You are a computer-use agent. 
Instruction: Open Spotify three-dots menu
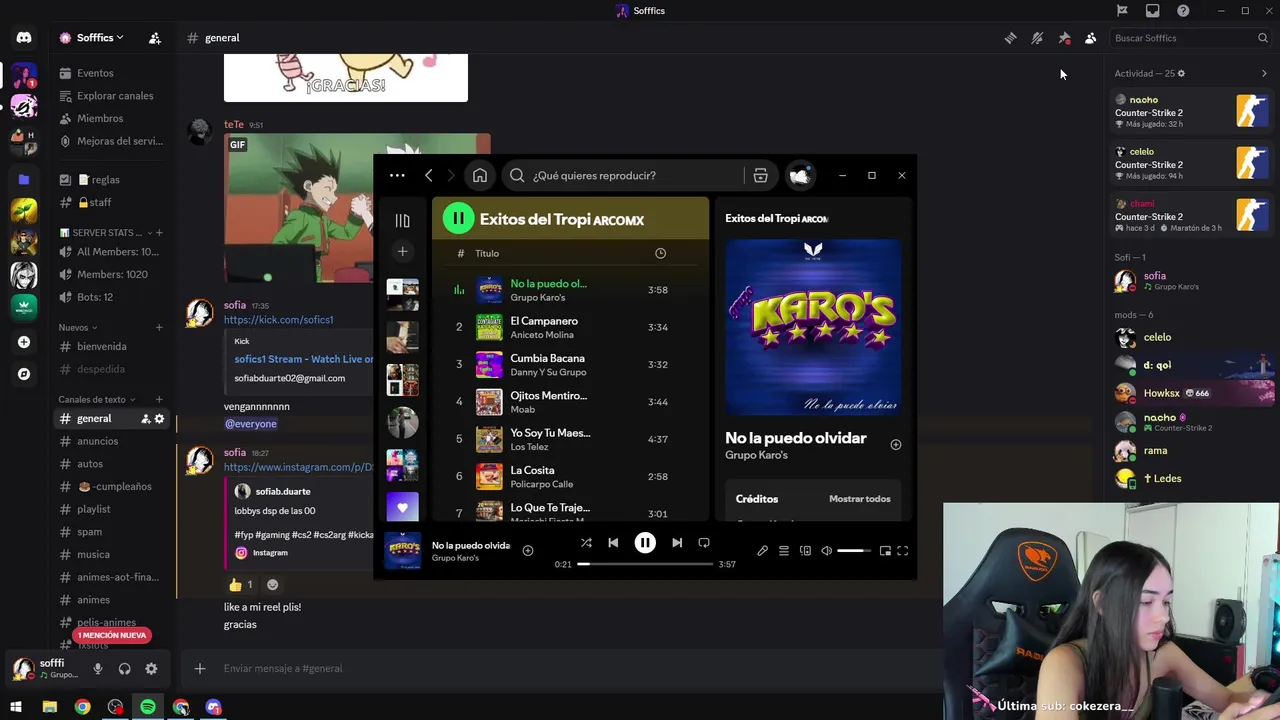[x=397, y=175]
